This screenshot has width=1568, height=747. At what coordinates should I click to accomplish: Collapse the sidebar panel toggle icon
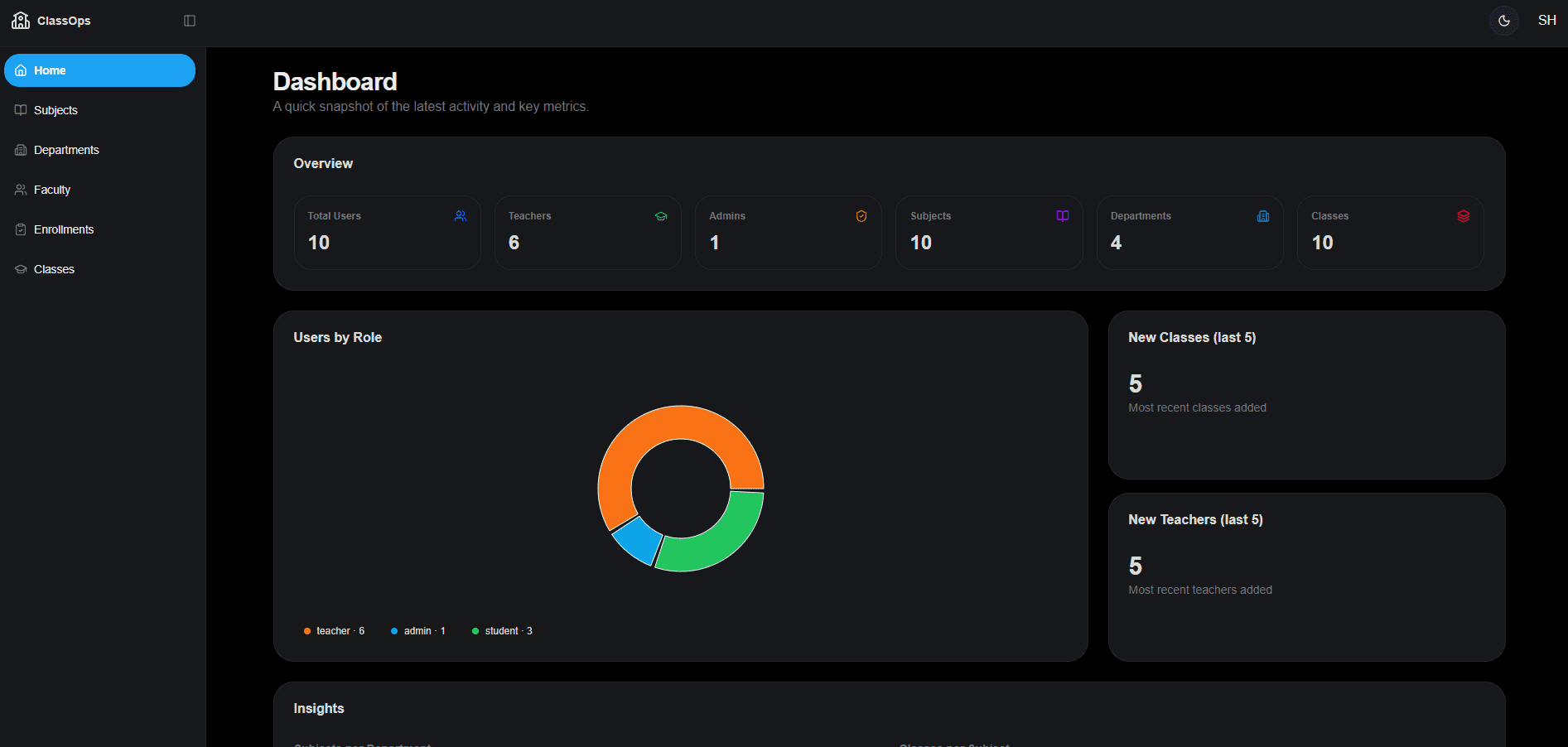click(190, 21)
